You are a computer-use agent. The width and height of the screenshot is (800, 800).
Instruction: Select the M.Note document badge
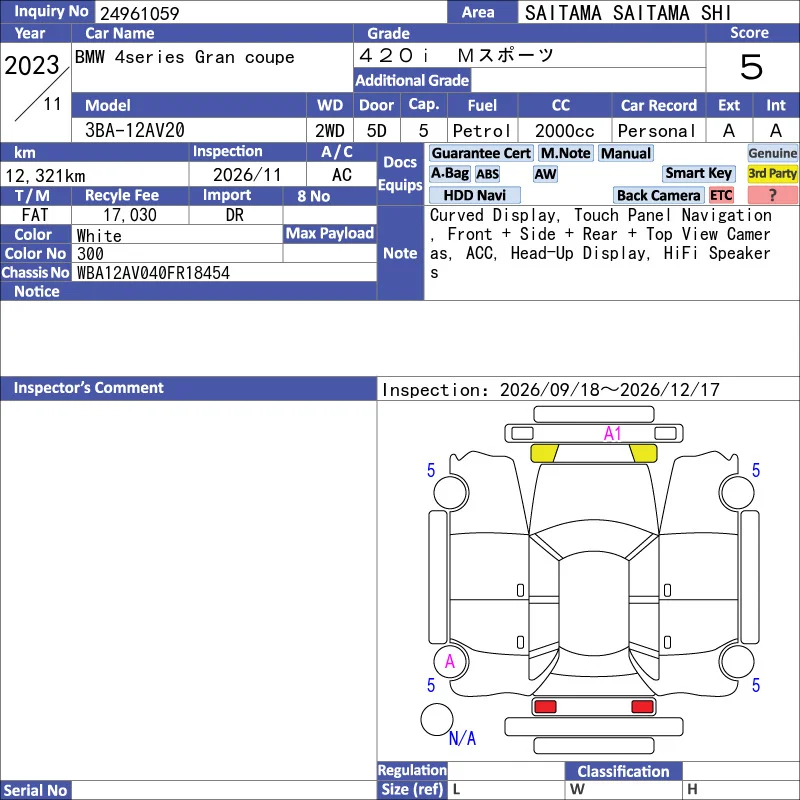point(565,153)
